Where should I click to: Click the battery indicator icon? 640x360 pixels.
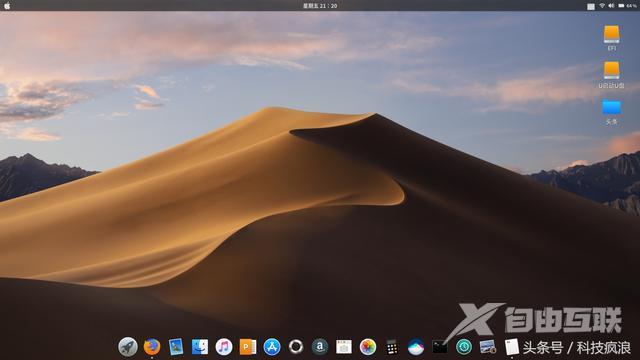pos(621,6)
